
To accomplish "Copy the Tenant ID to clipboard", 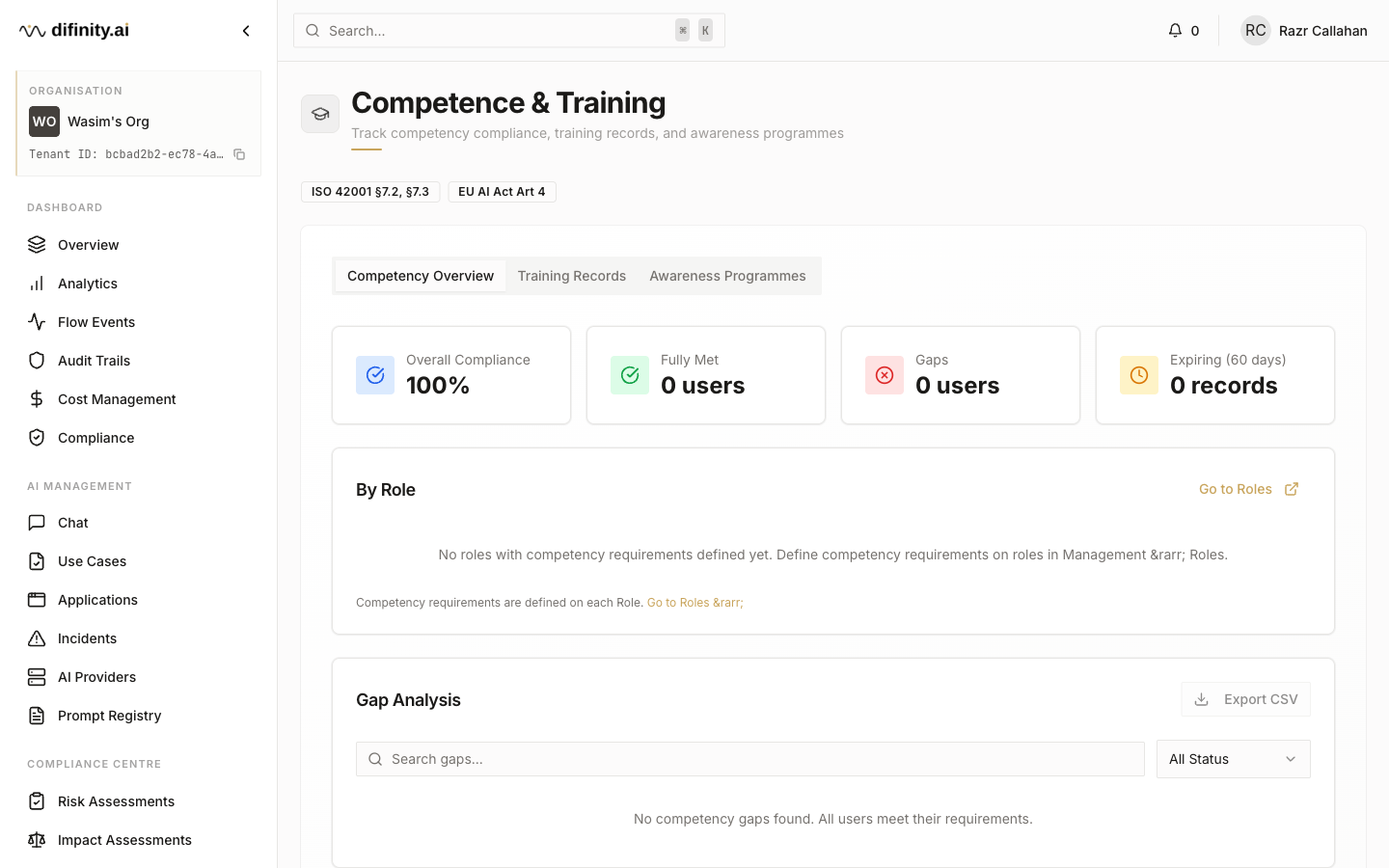I will tap(239, 154).
